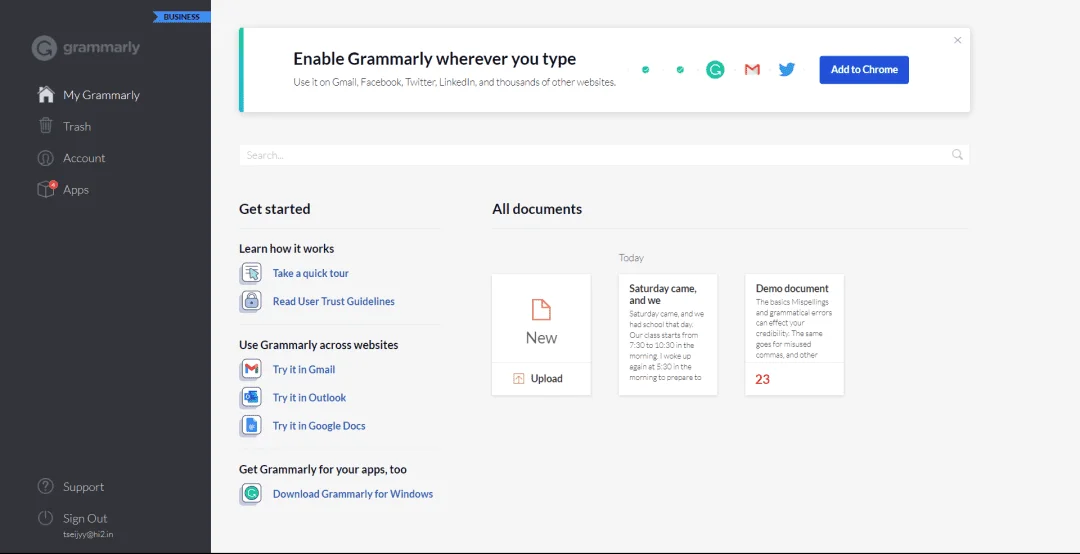
Task: Open Download Grammarly for Windows link
Action: coord(353,494)
